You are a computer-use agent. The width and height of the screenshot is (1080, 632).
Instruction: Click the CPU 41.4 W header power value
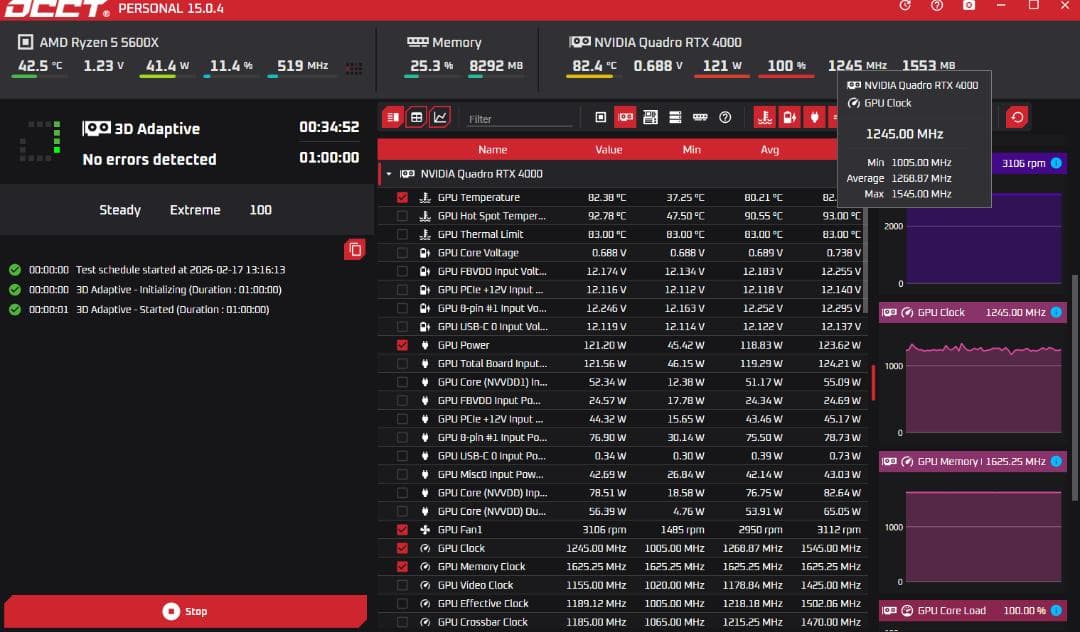coord(167,66)
